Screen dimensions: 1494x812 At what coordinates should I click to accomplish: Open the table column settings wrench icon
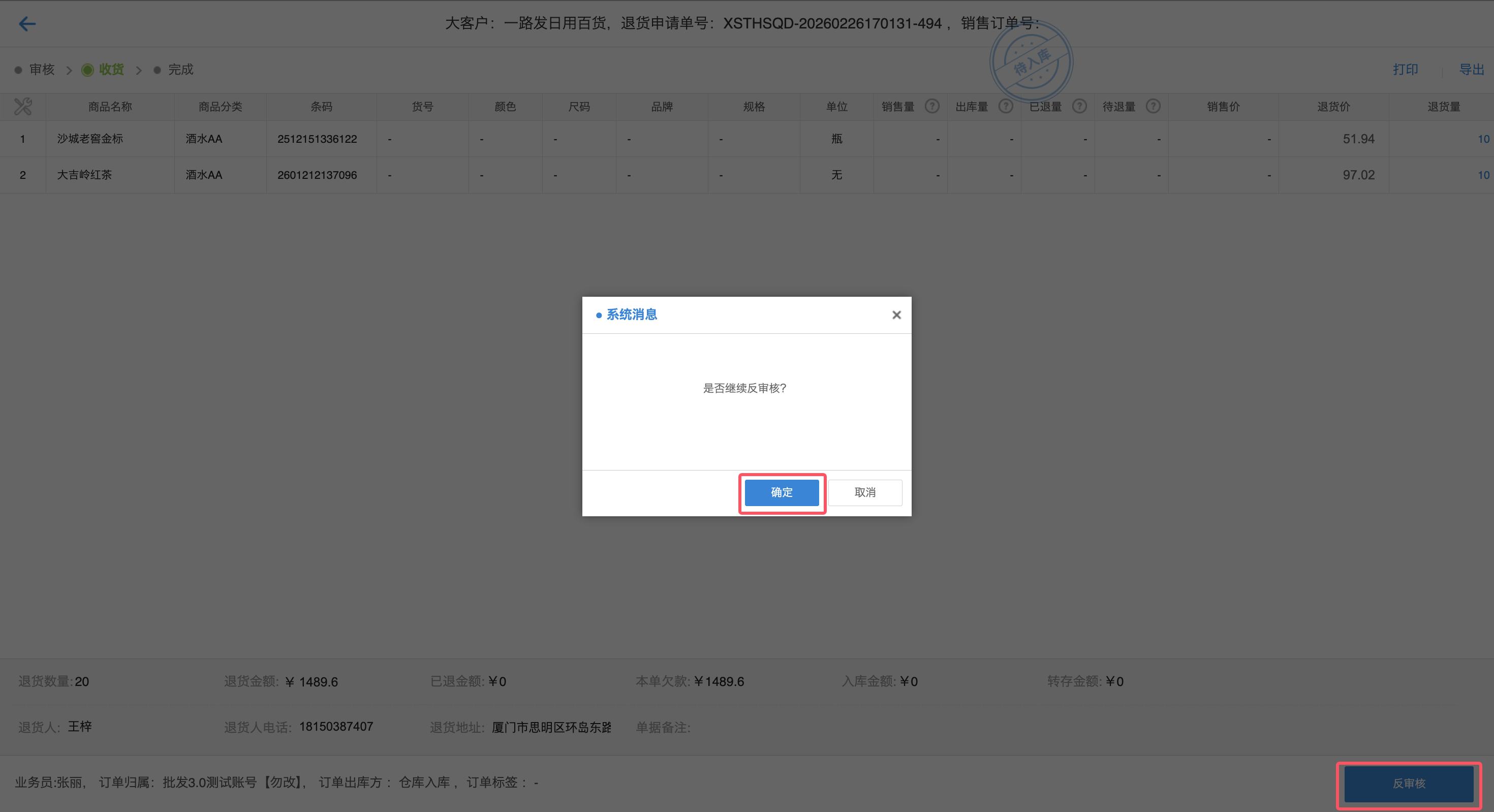(23, 106)
